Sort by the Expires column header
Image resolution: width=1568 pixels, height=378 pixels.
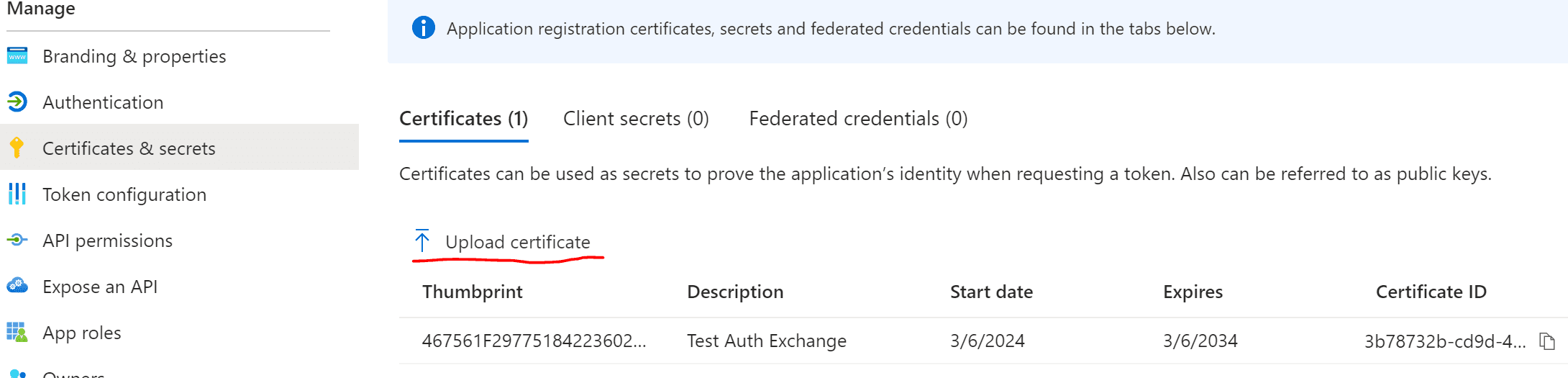1193,292
